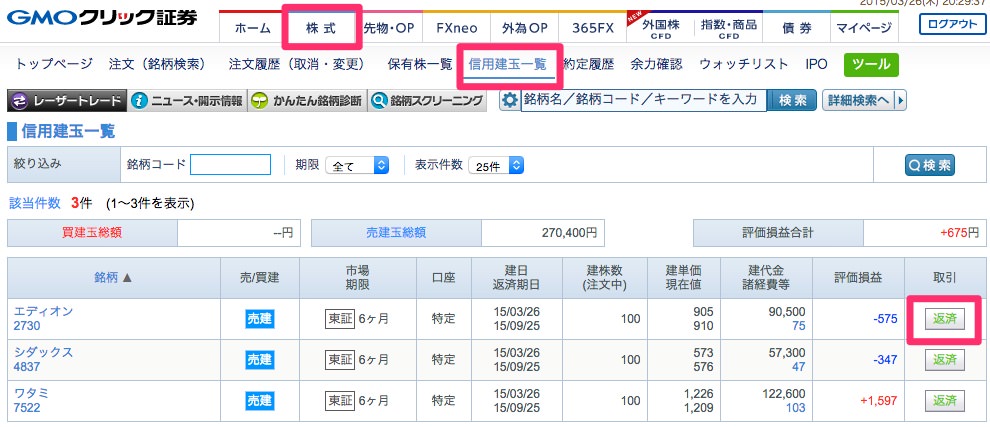Viewport: 990px width, 427px height.
Task: Click 返済 button for エディオン row
Action: [945, 319]
